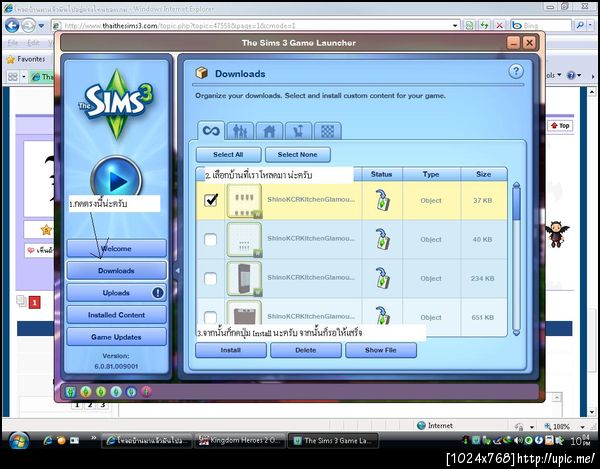Screen dimensions: 600x469
Task: Switch to the Patterns checkerboard tab
Action: [x=328, y=132]
